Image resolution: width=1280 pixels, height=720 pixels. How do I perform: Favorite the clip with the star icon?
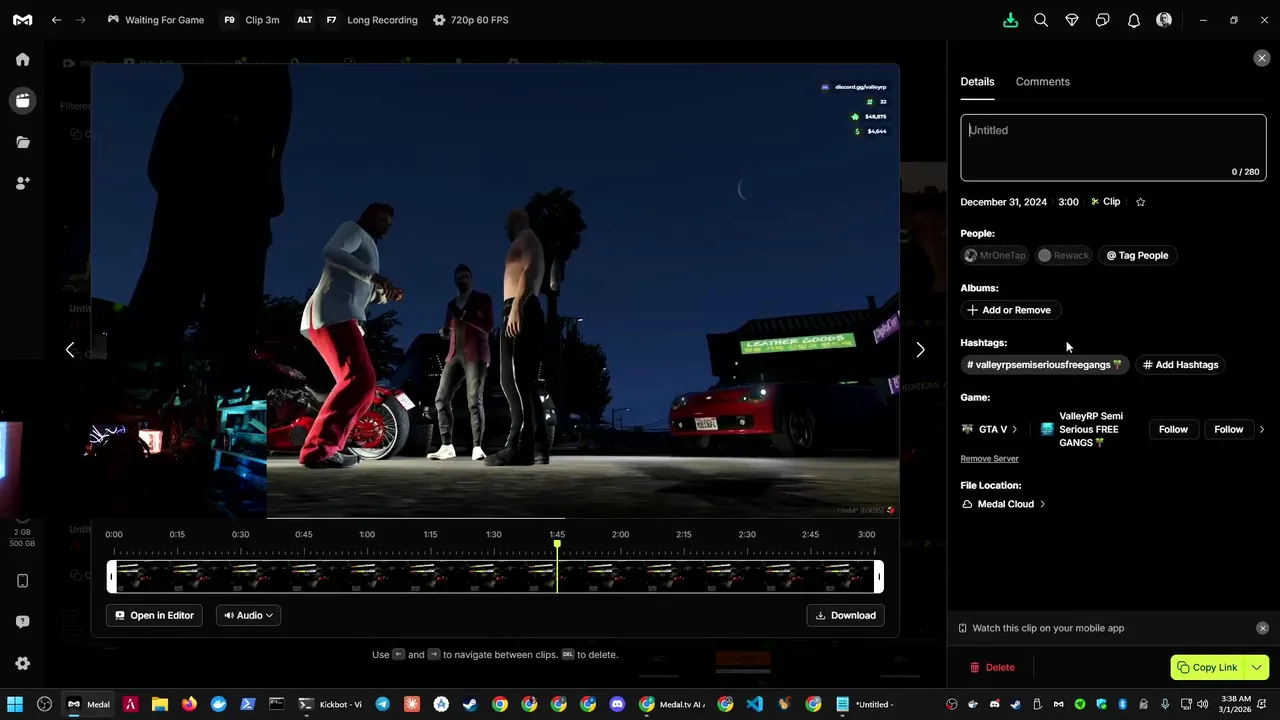pos(1140,202)
